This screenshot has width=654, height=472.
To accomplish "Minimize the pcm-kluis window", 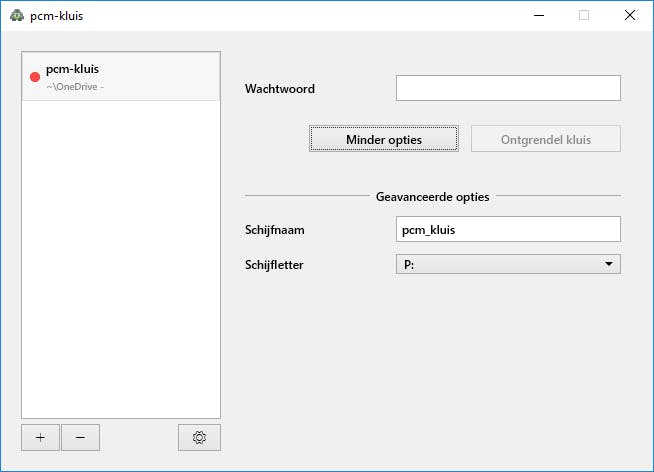I will point(538,15).
